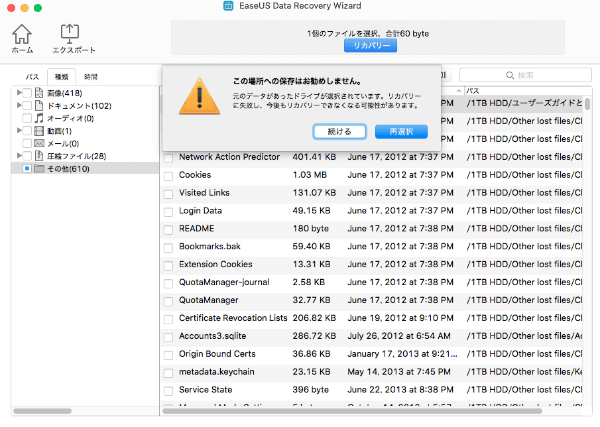Click the 検索 search field
The width and height of the screenshot is (600, 427).
(525, 75)
